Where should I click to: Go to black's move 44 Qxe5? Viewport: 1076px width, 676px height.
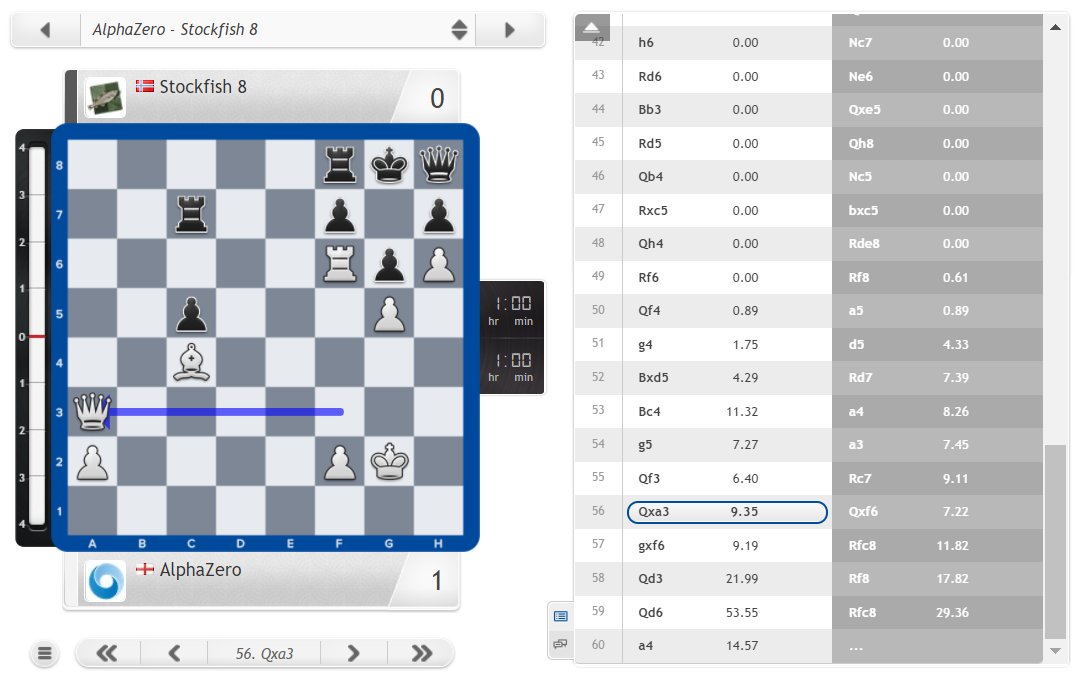pyautogui.click(x=937, y=109)
